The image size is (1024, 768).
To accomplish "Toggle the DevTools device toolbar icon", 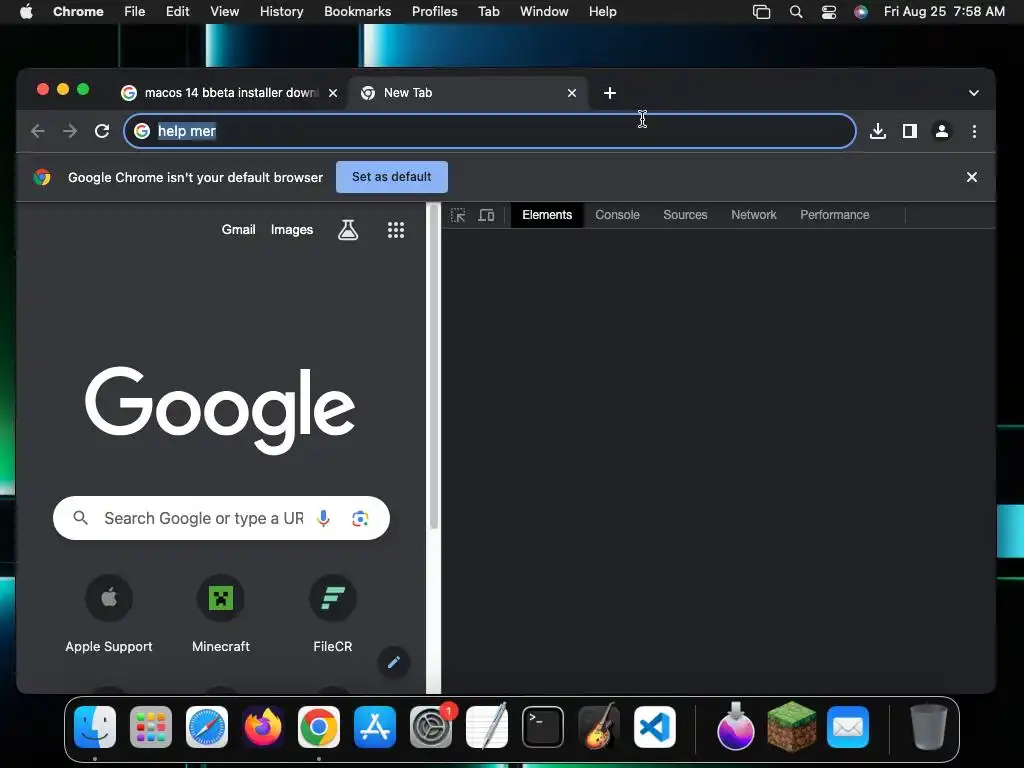I will 487,215.
